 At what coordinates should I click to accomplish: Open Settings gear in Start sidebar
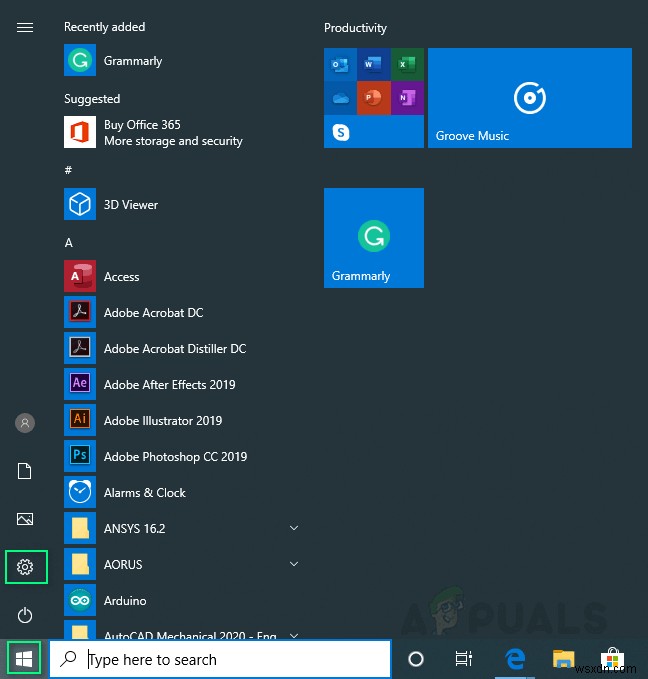[25, 567]
